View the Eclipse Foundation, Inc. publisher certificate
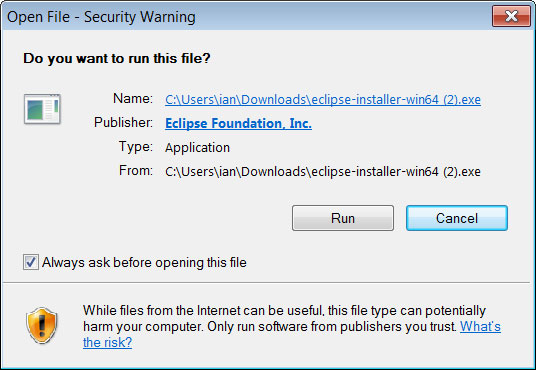This screenshot has height=370, width=536. pyautogui.click(x=238, y=123)
